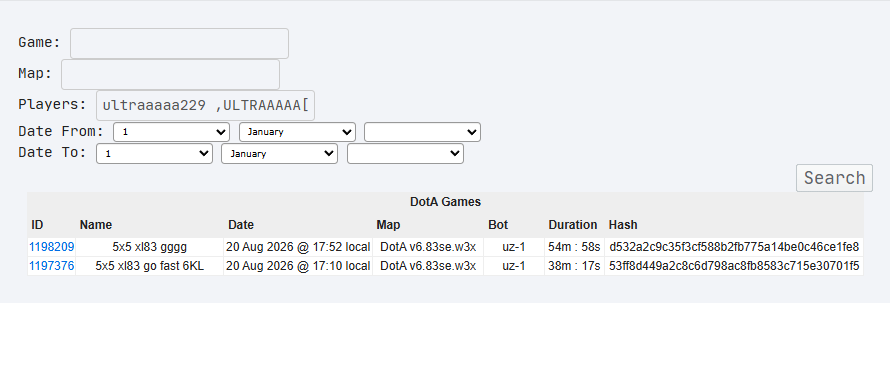Open the Date To month dropdown
Image resolution: width=890 pixels, height=370 pixels.
tap(279, 154)
